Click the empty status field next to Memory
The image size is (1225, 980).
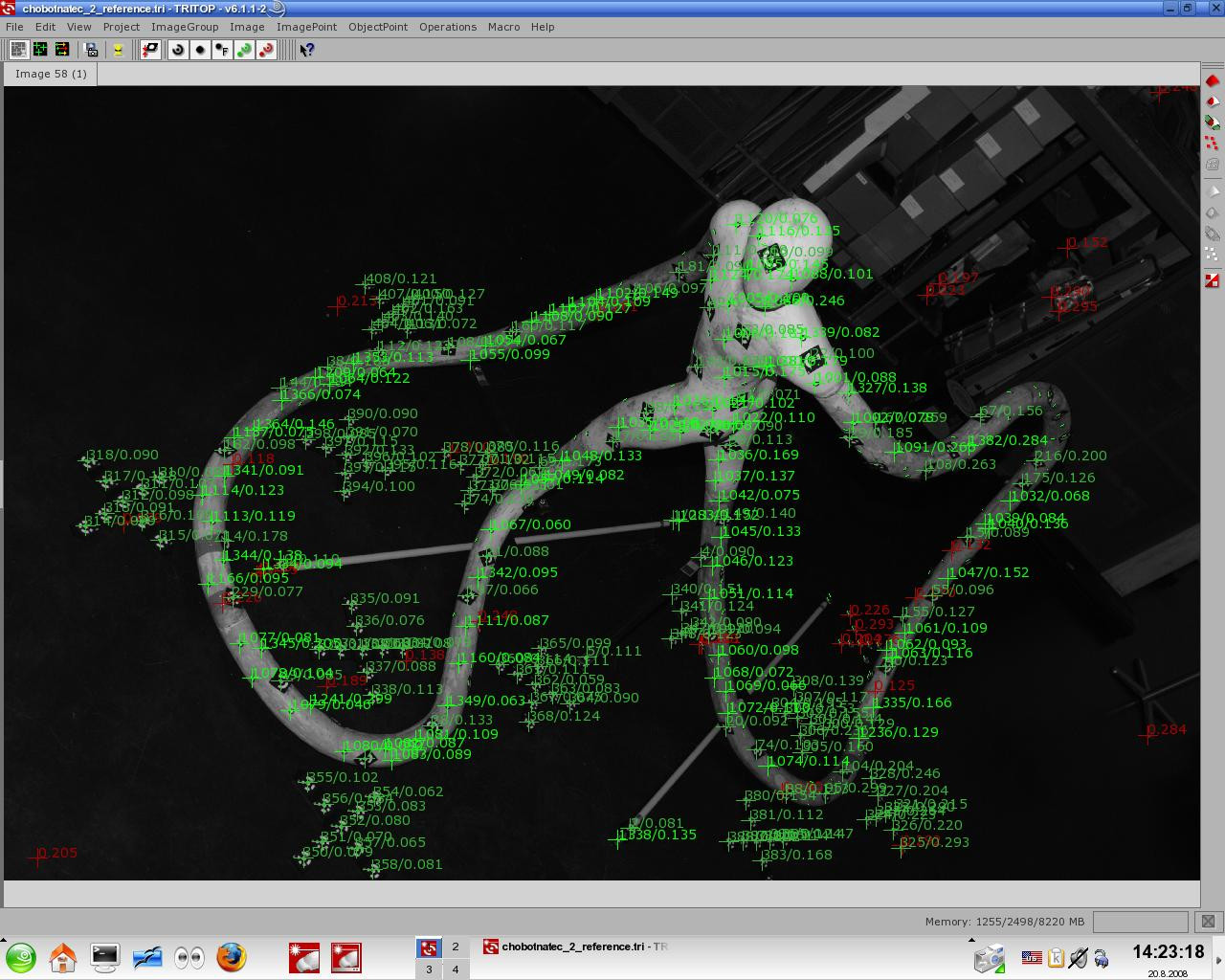pyautogui.click(x=1140, y=922)
